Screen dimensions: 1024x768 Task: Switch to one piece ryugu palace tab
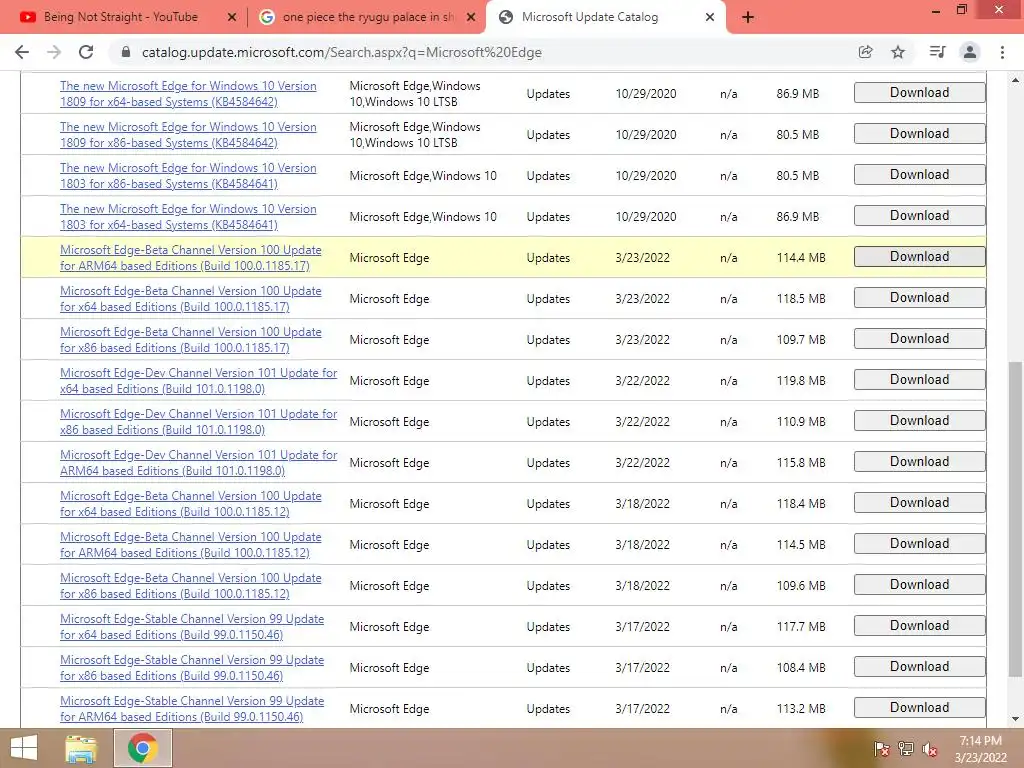(368, 18)
